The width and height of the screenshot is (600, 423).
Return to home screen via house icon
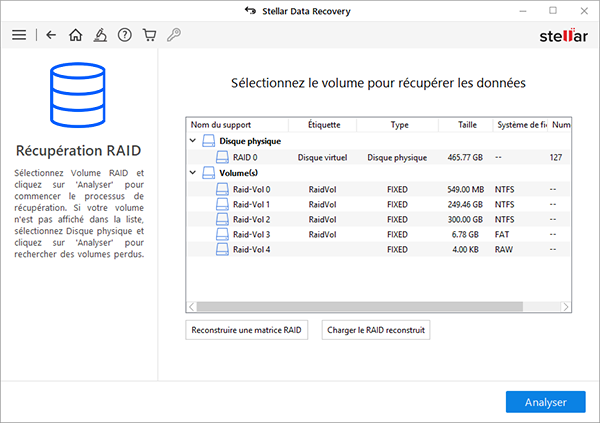75,35
